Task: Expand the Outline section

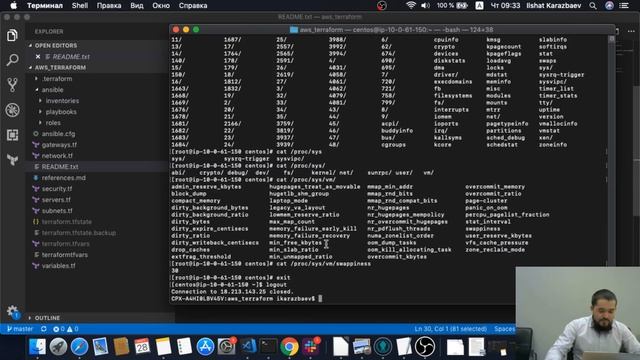Action: [x=47, y=318]
